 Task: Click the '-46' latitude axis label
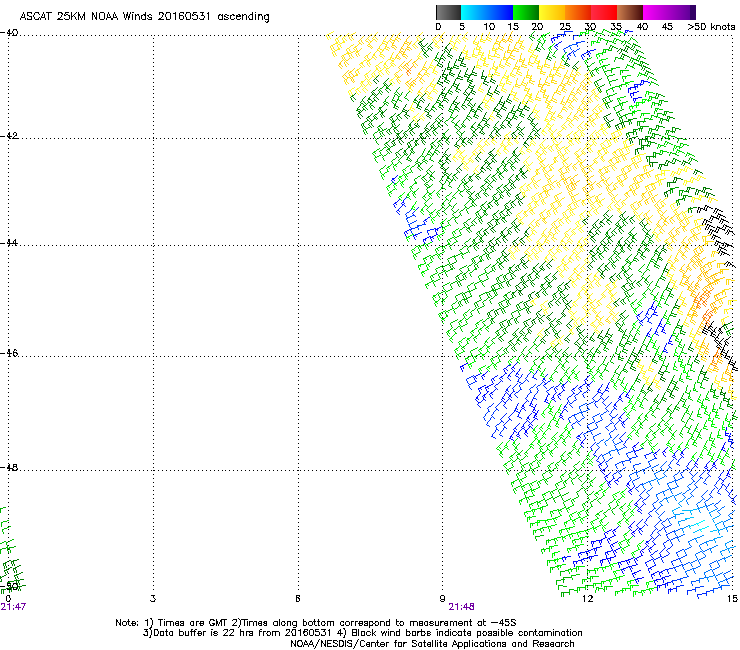pos(9,353)
